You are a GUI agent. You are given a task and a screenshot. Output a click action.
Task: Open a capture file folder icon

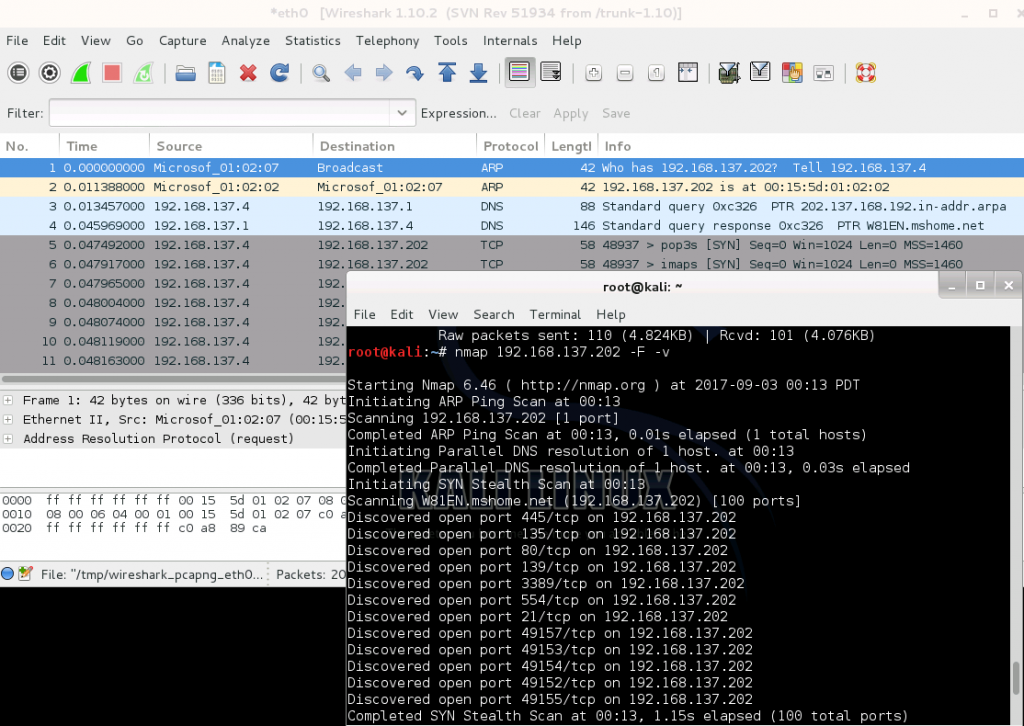(185, 72)
